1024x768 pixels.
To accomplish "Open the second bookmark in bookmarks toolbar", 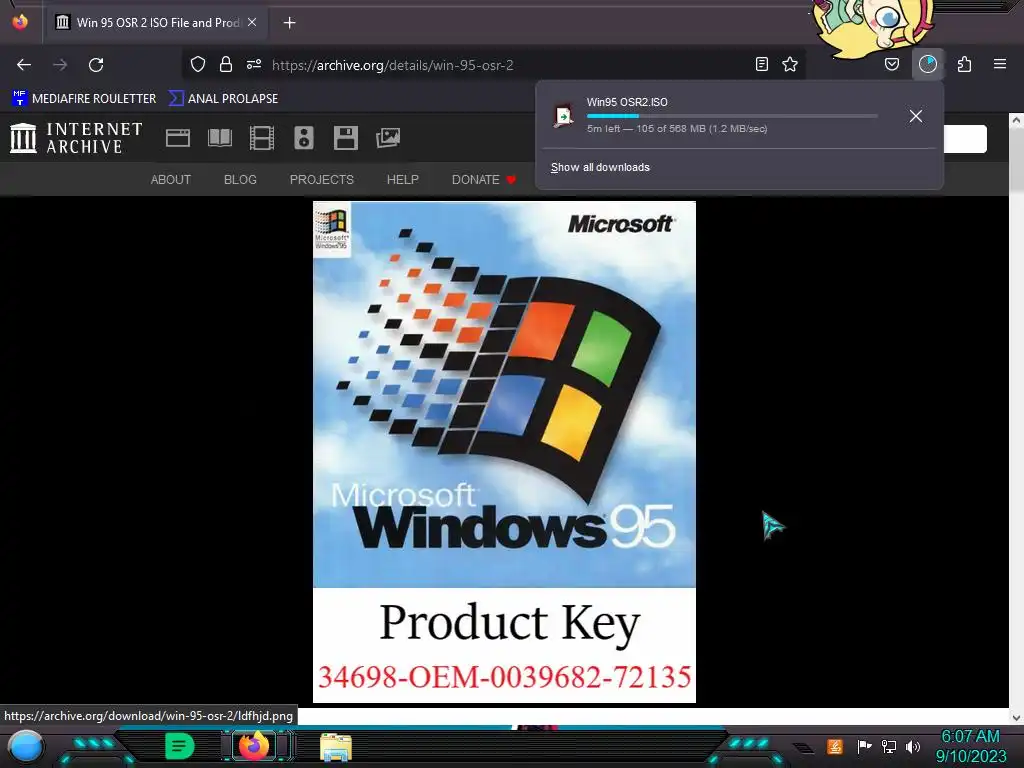I will pyautogui.click(x=223, y=99).
